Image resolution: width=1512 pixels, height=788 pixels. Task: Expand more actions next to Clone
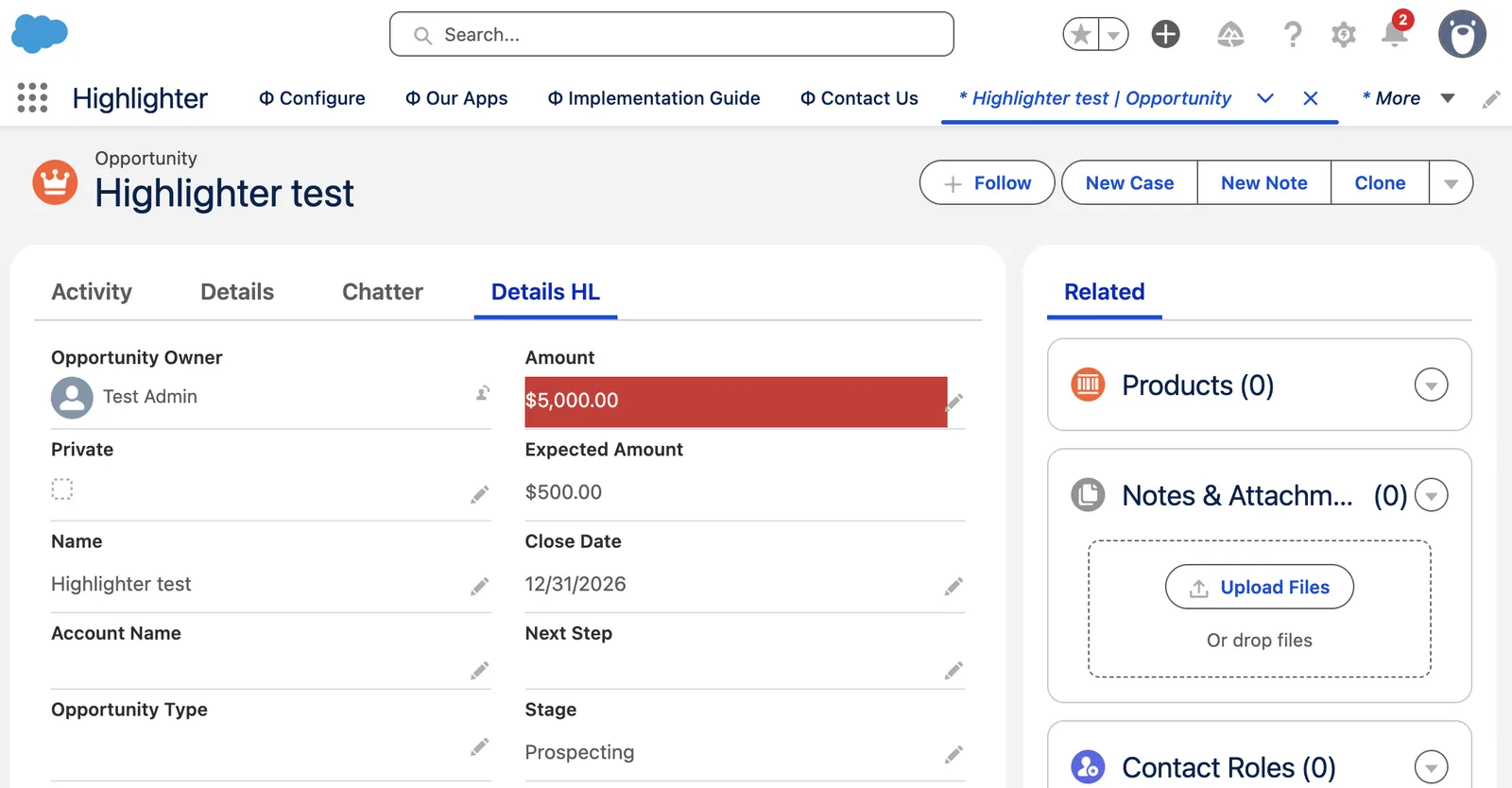(1451, 183)
